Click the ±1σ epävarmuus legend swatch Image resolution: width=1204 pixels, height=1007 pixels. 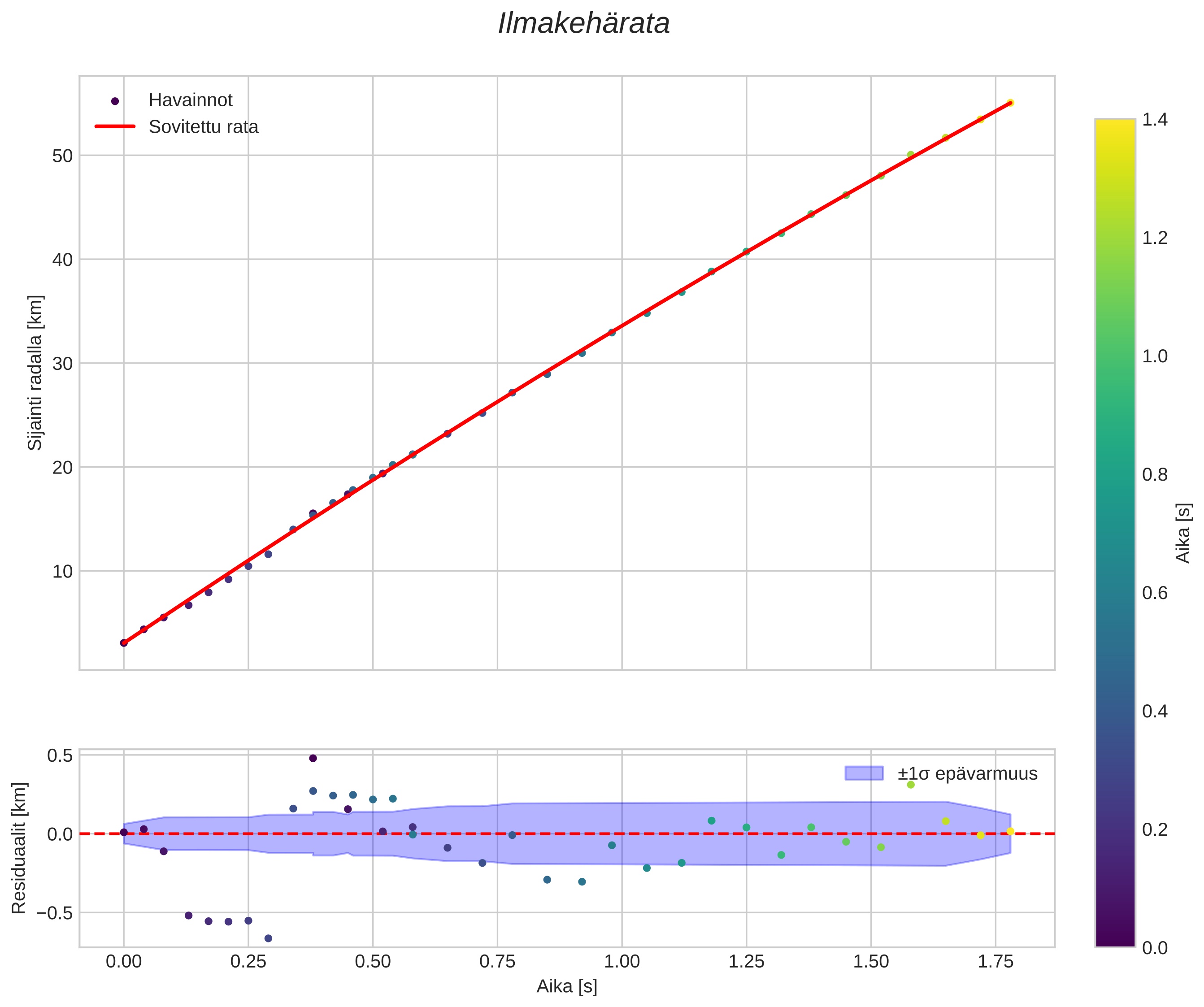[x=864, y=773]
